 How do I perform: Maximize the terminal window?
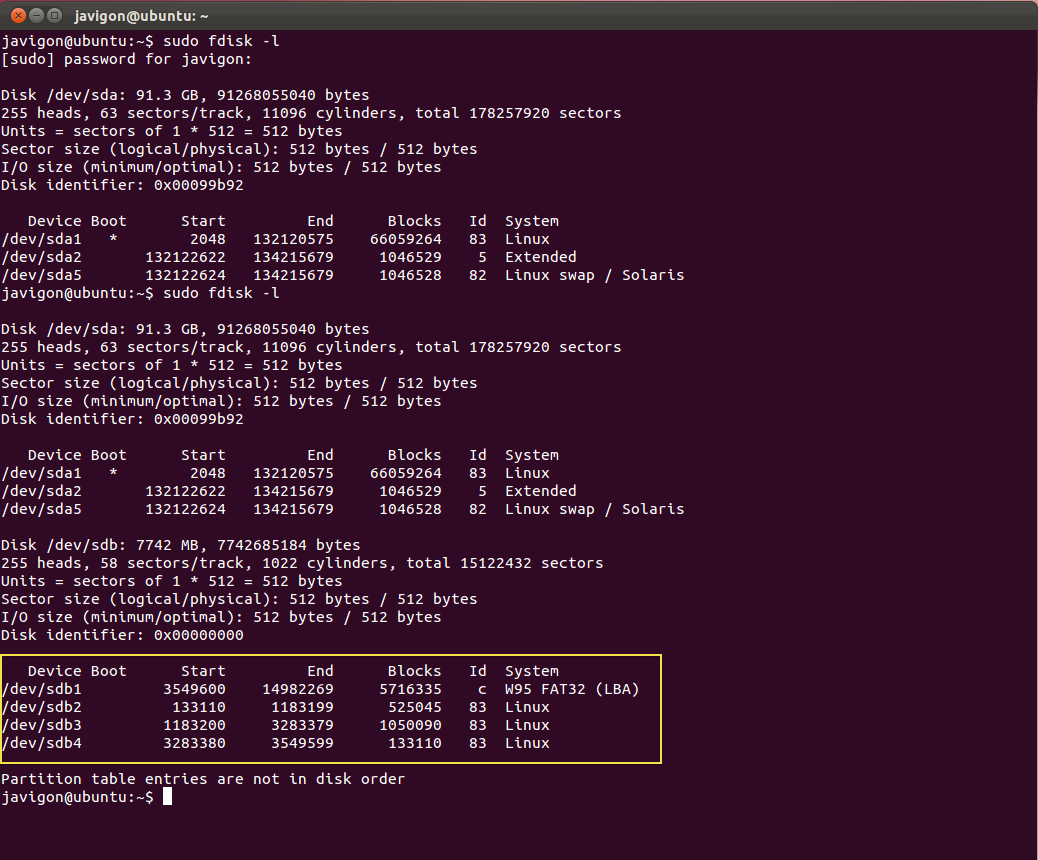coord(55,15)
